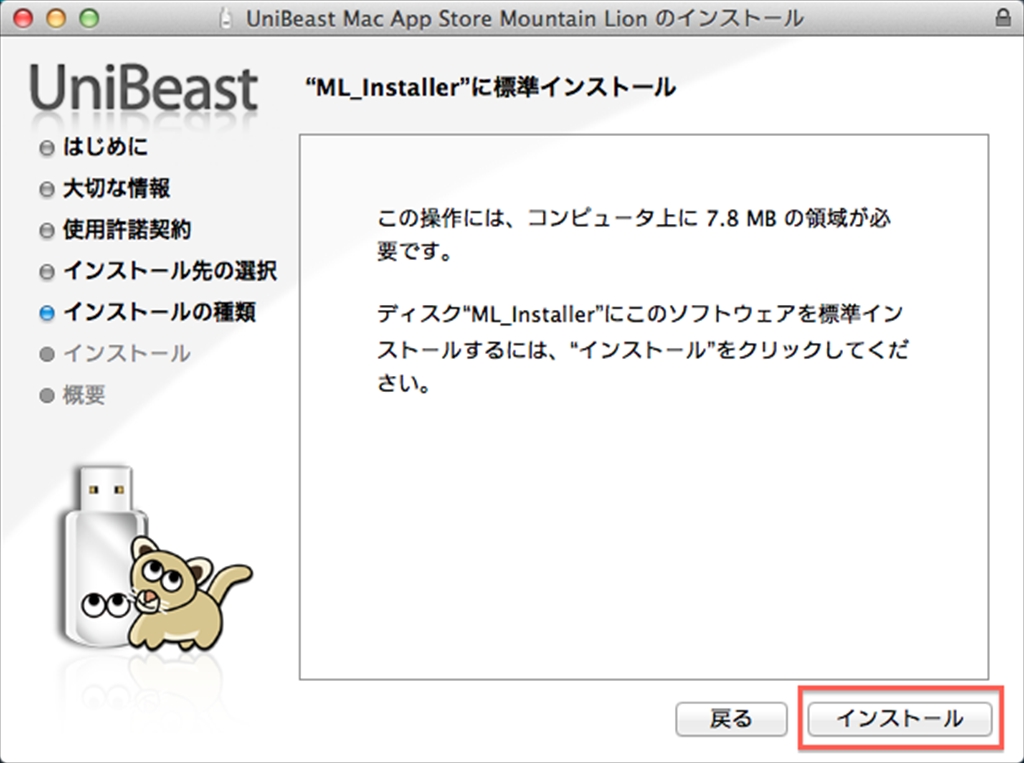1024x763 pixels.
Task: Click the heading “ML_Installer”に標準インストール
Action: 490,87
